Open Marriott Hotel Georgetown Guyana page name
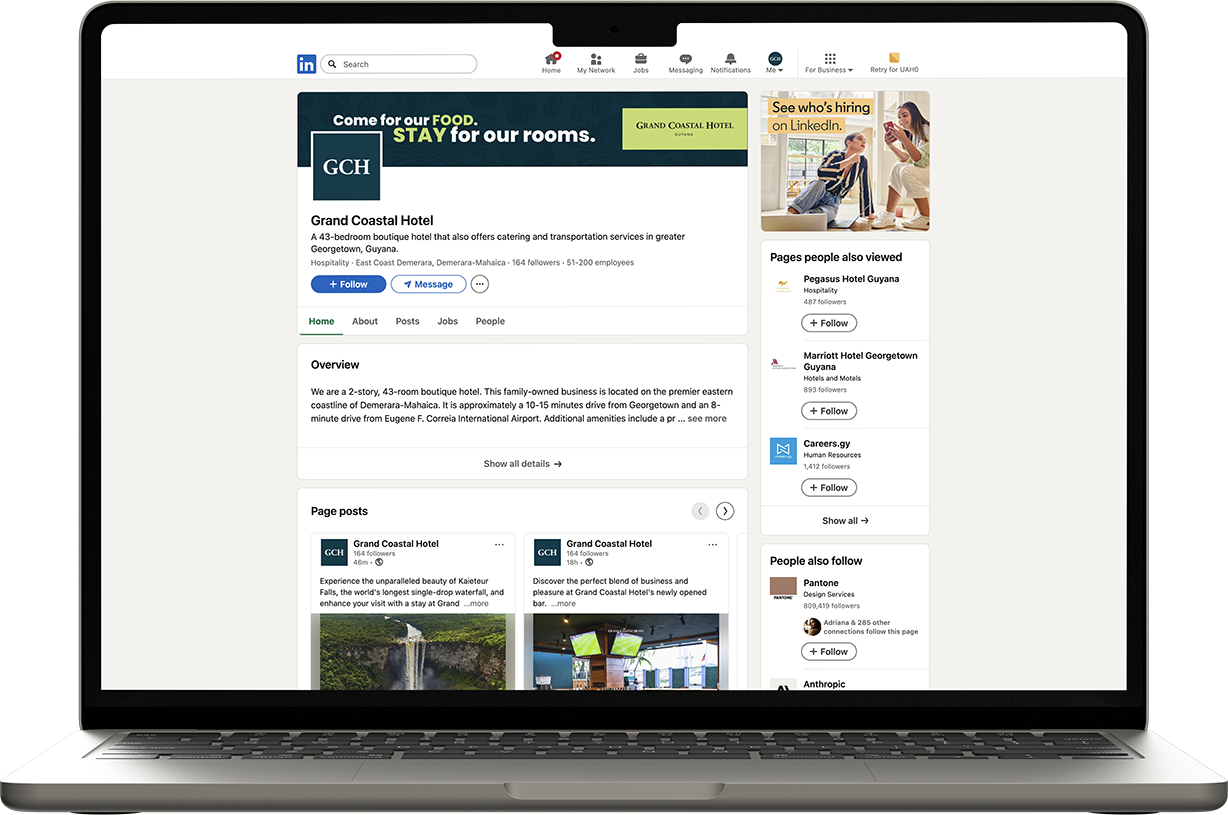This screenshot has height=815, width=1228. (860, 361)
